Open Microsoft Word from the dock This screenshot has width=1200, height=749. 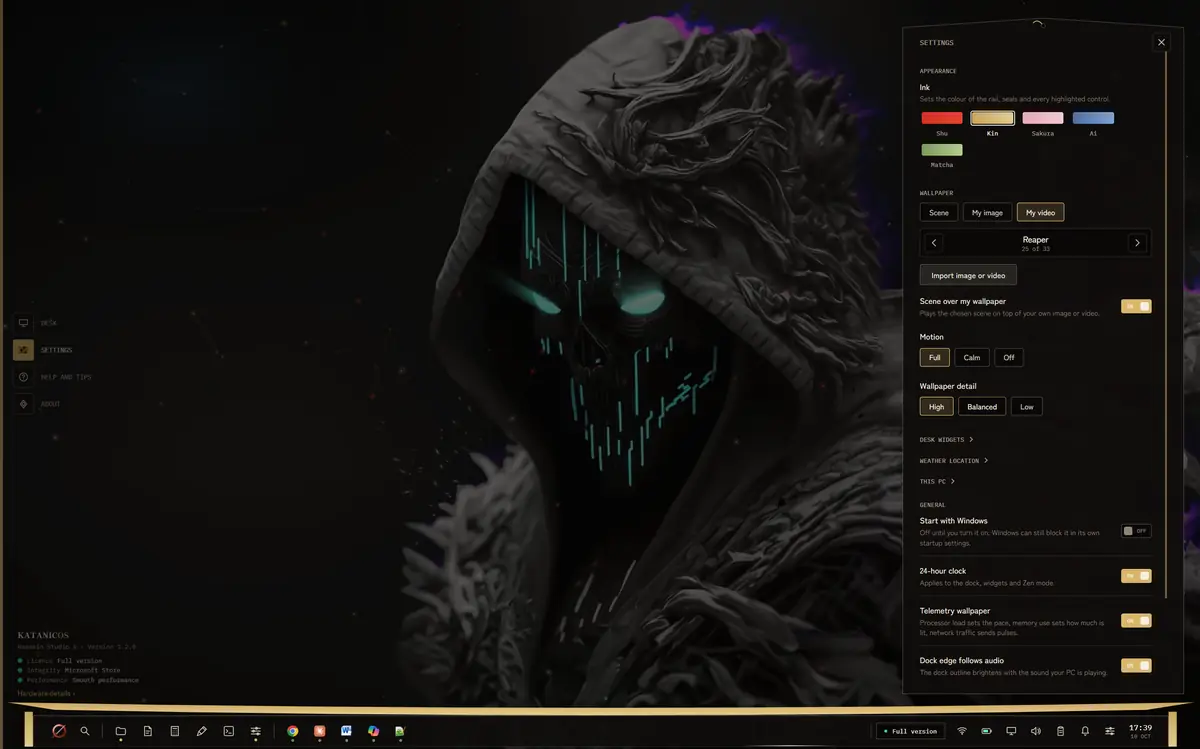click(x=346, y=731)
